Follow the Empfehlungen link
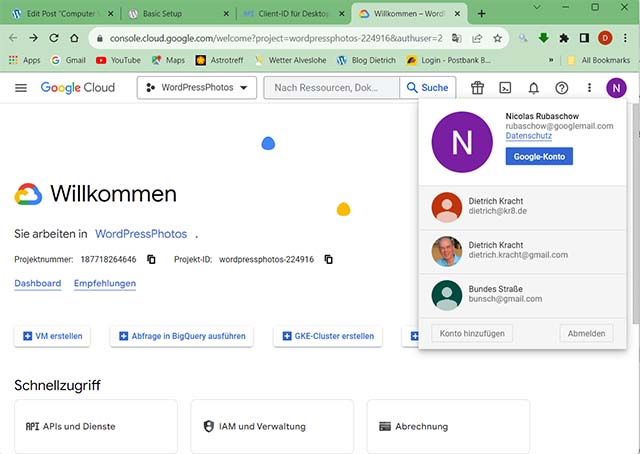The height and width of the screenshot is (454, 640). (x=105, y=284)
